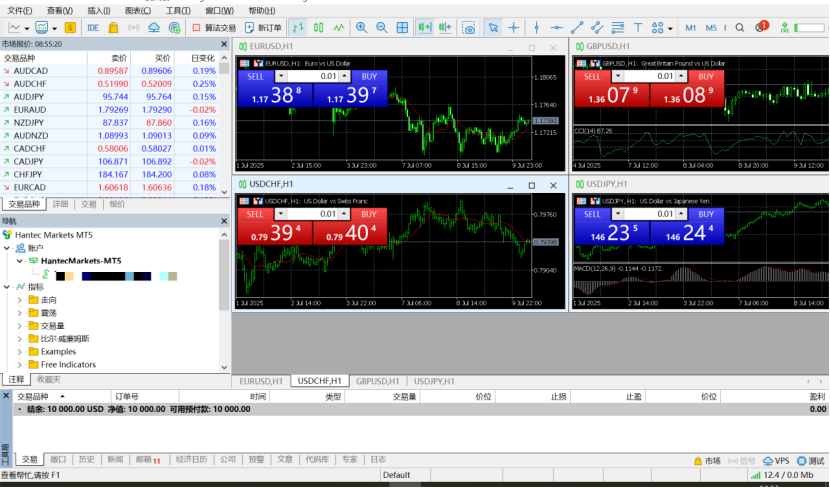
Task: Open volume dropdown on USDCHF chart
Action: point(281,214)
